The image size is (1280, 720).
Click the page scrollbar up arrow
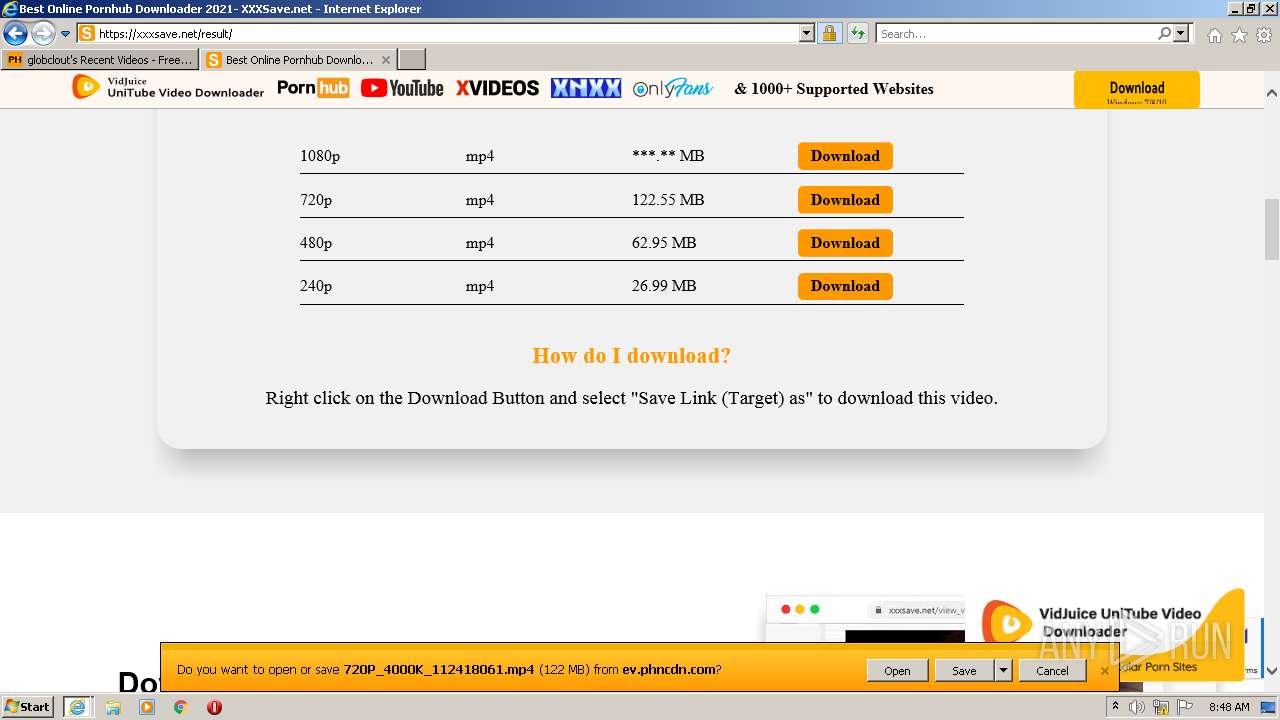[1272, 93]
